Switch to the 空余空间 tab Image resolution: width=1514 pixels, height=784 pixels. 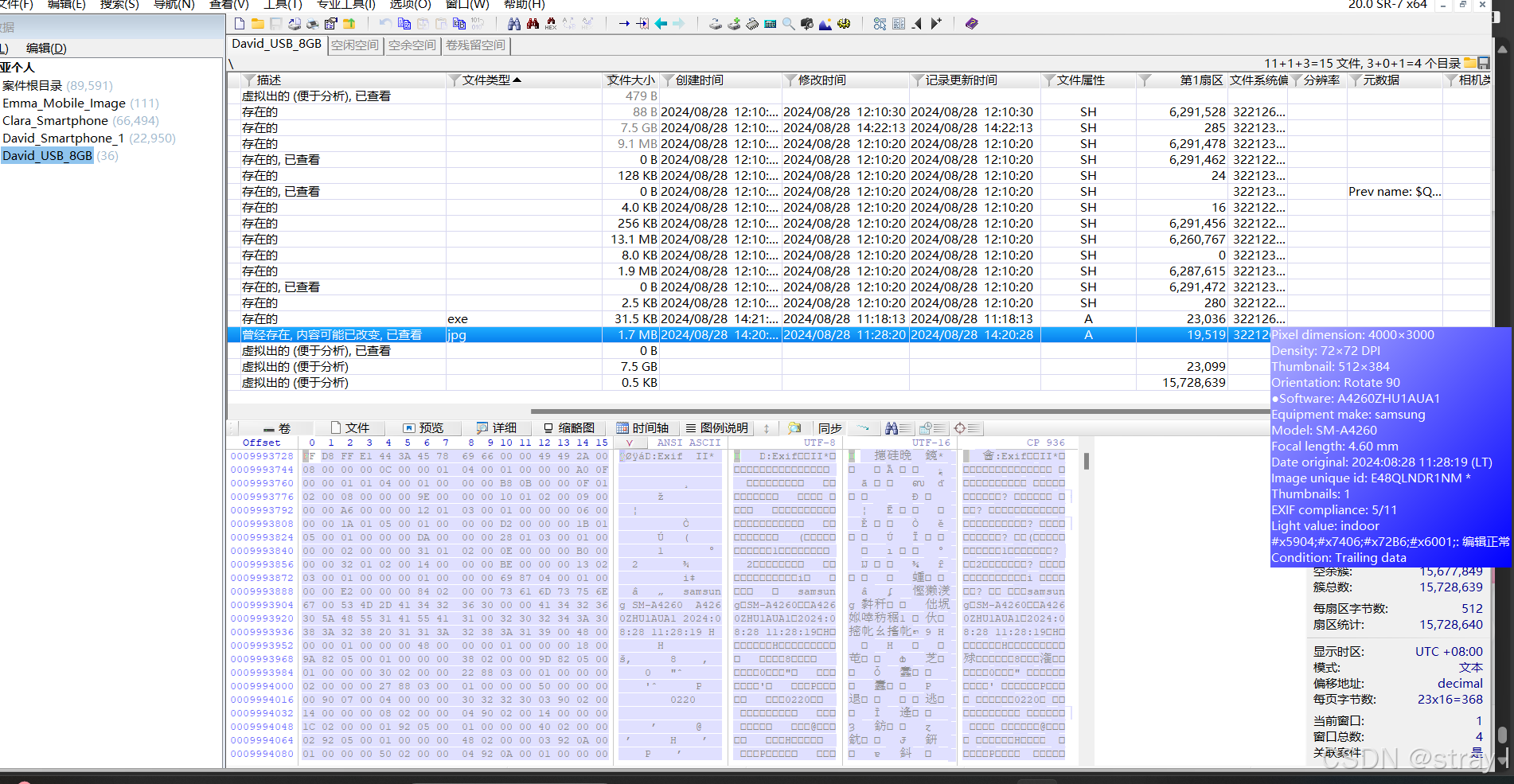(412, 45)
